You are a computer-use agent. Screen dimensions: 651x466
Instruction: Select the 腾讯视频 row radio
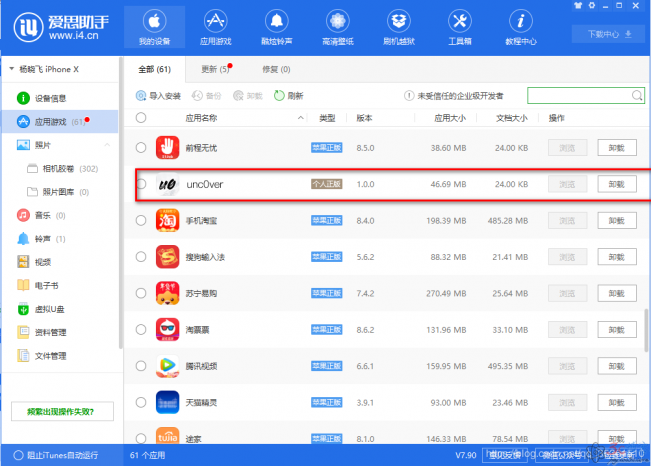141,366
